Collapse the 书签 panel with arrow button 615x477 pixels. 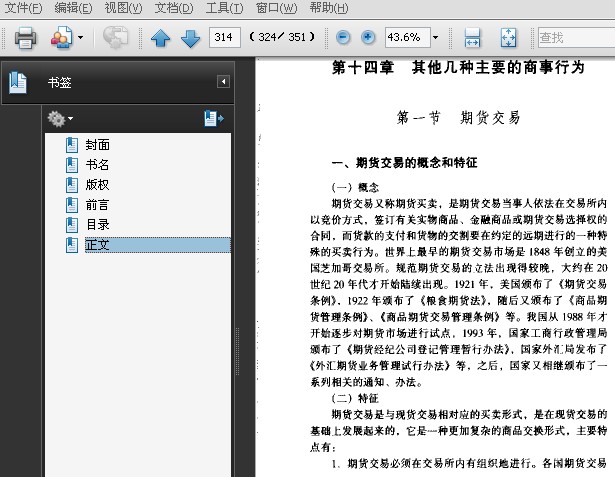point(223,82)
